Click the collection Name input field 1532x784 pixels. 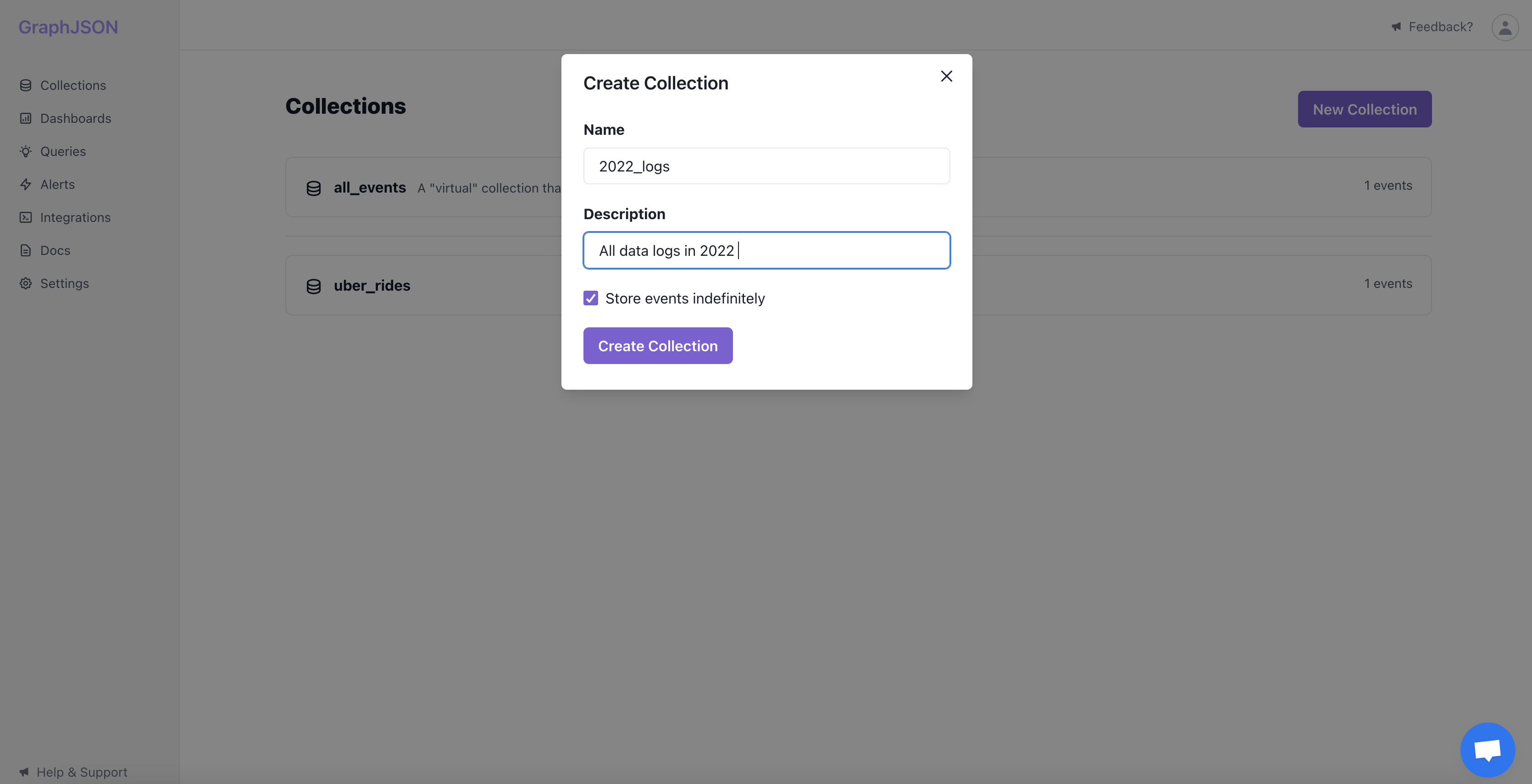[767, 165]
